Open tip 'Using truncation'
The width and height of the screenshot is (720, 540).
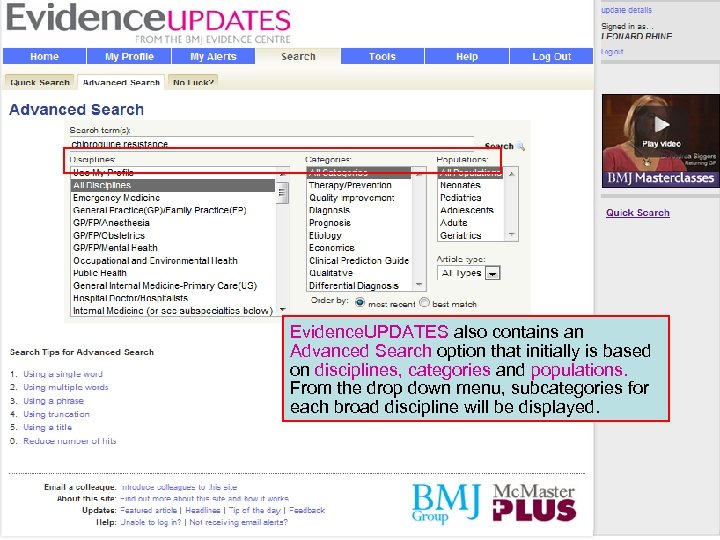pos(56,414)
